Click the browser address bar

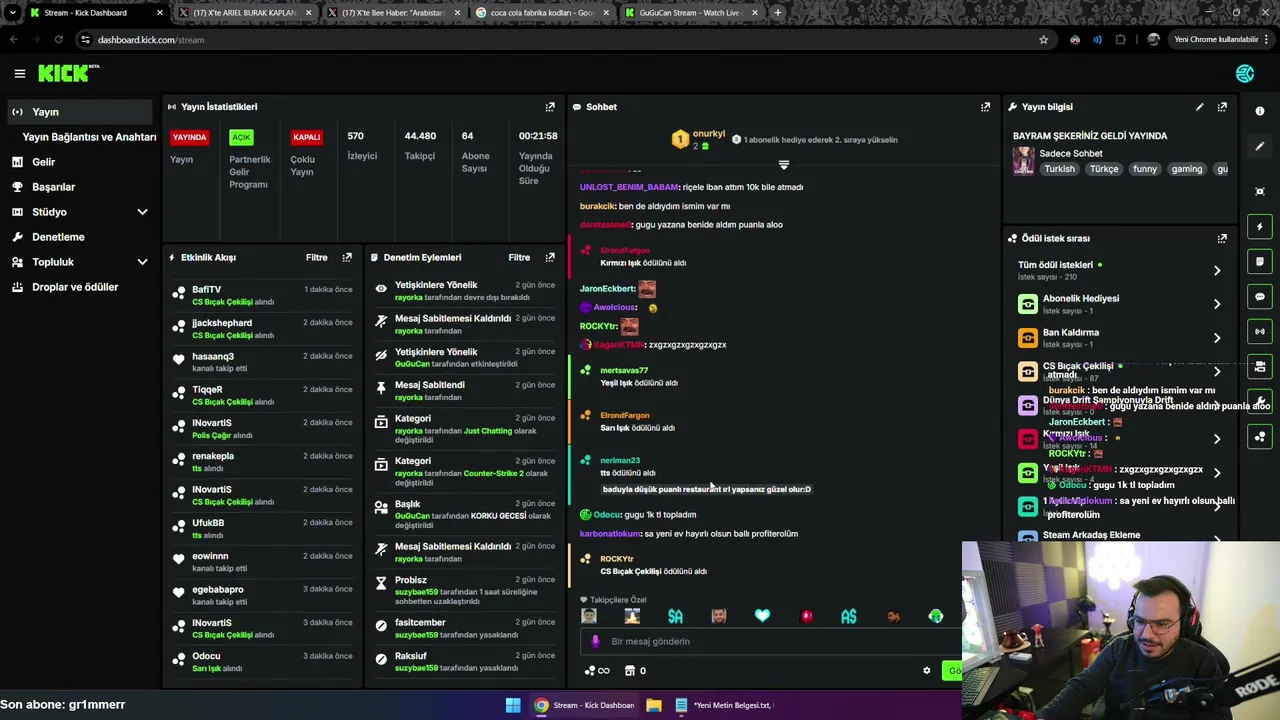(560, 40)
